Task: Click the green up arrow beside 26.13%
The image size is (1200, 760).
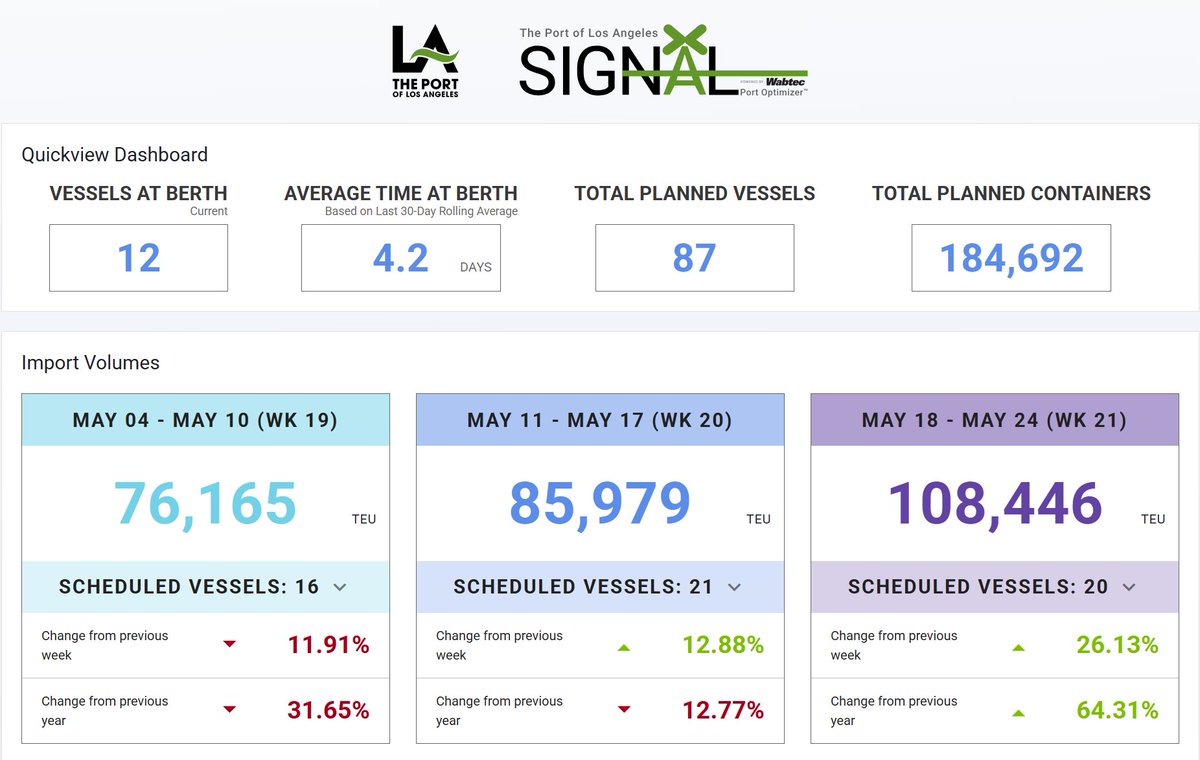Action: click(x=1019, y=647)
